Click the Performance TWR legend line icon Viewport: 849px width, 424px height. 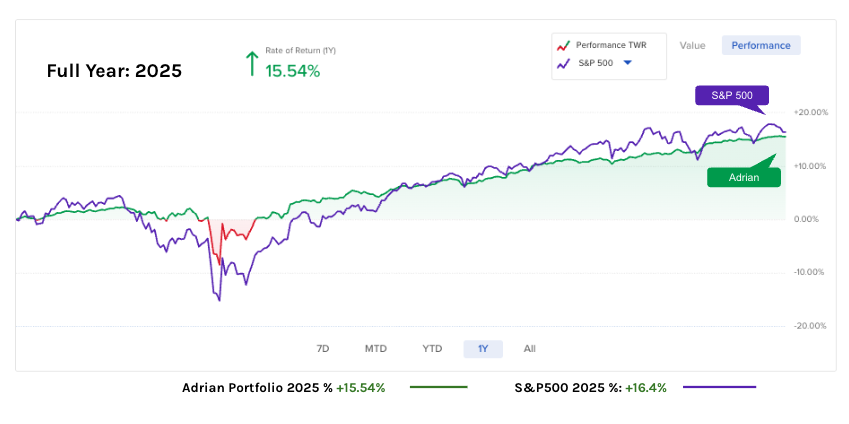click(564, 45)
